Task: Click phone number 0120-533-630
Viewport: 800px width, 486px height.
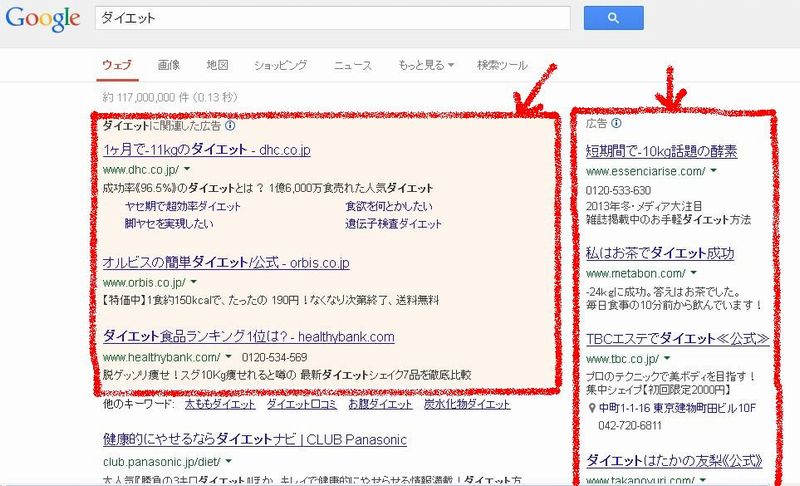Action: point(618,190)
